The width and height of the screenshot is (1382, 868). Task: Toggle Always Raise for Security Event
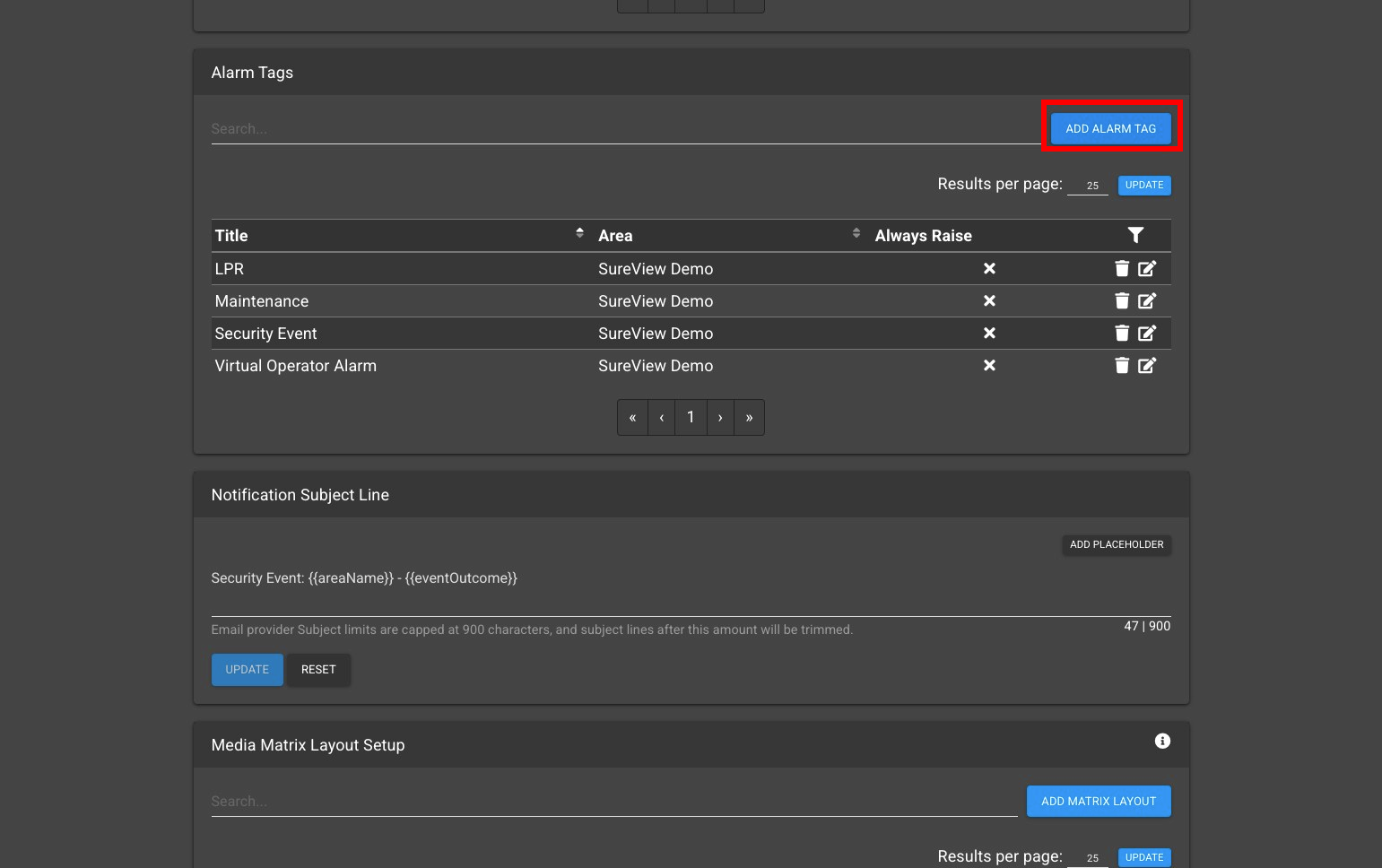point(989,333)
